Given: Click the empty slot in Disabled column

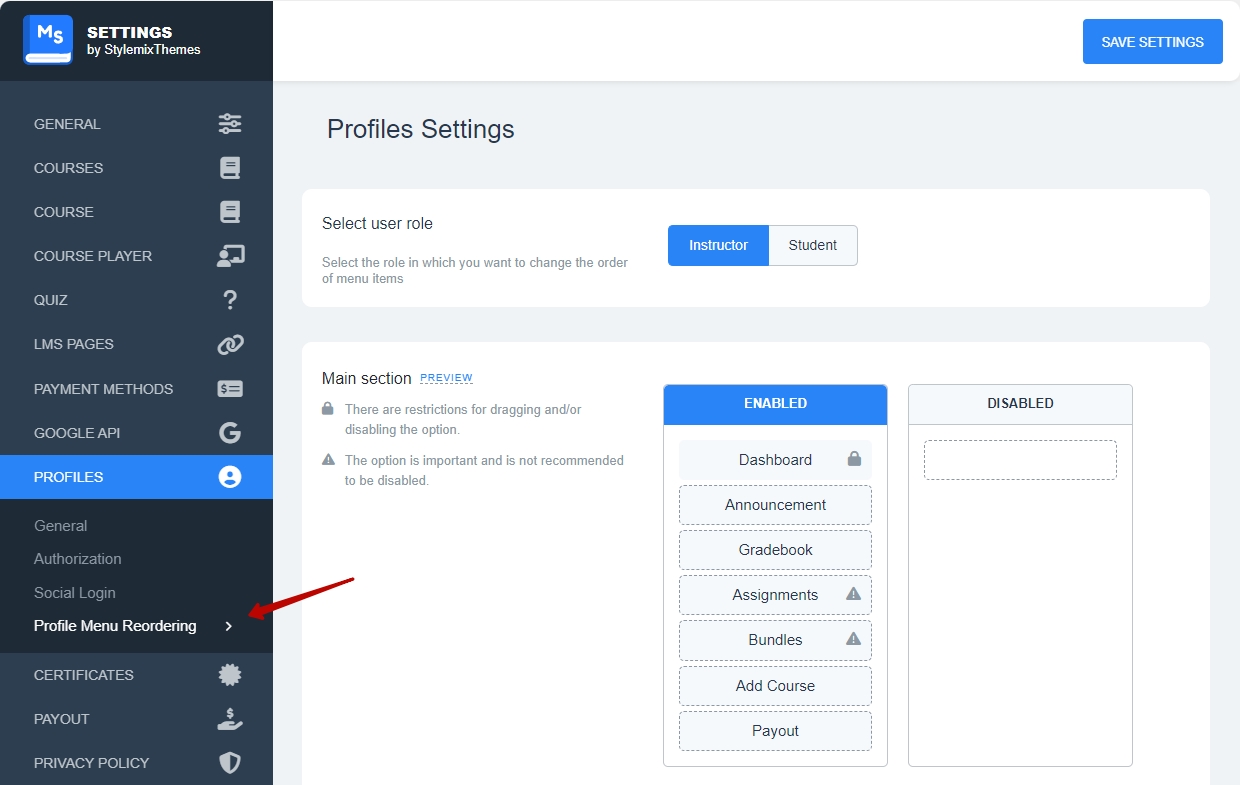Looking at the screenshot, I should pyautogui.click(x=1020, y=460).
